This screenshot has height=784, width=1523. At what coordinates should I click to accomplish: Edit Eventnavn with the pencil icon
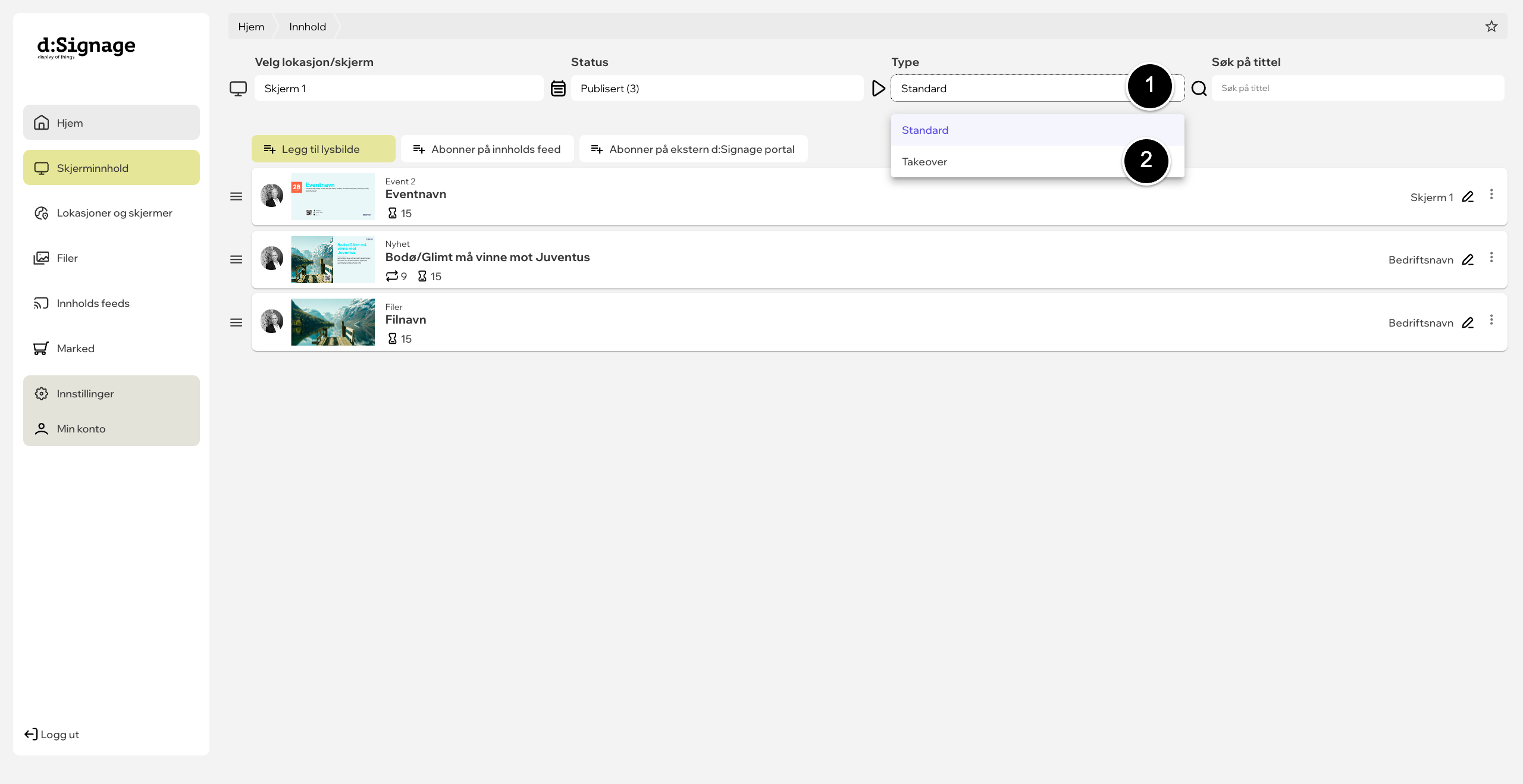[1468, 197]
